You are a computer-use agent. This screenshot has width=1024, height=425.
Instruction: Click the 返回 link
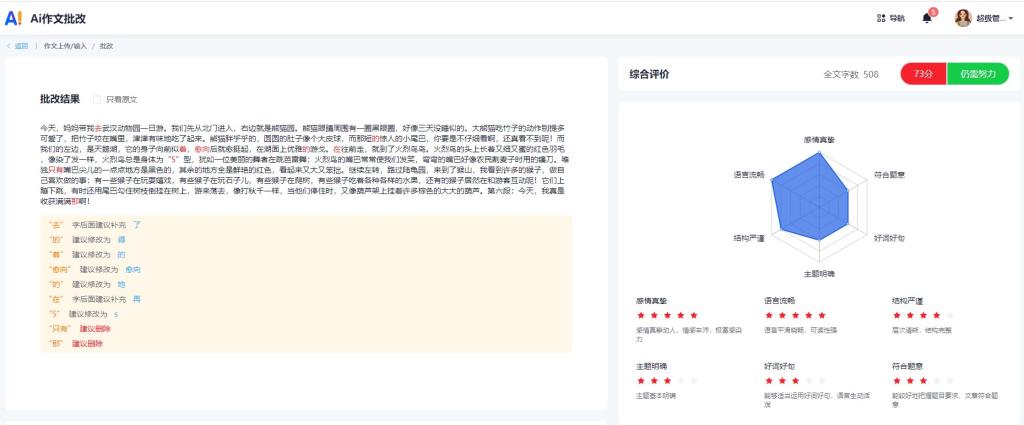coord(21,46)
